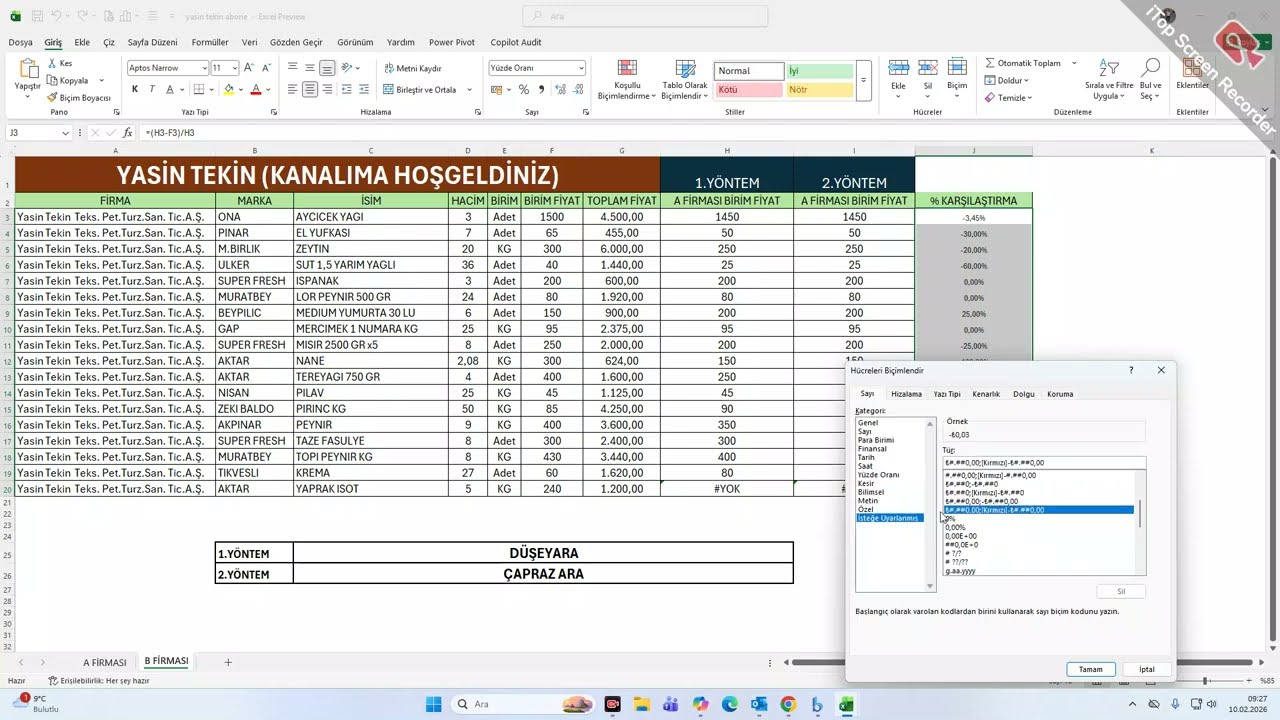1280x720 pixels.
Task: Click the increase indent icon
Action: [x=366, y=90]
